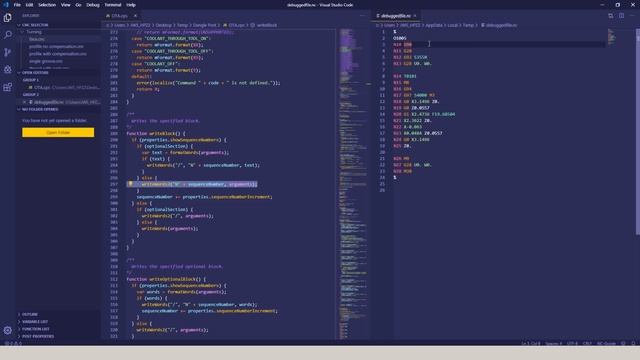The image size is (640, 360).
Task: Click the NC language mode in the status bar
Action: 606,343
